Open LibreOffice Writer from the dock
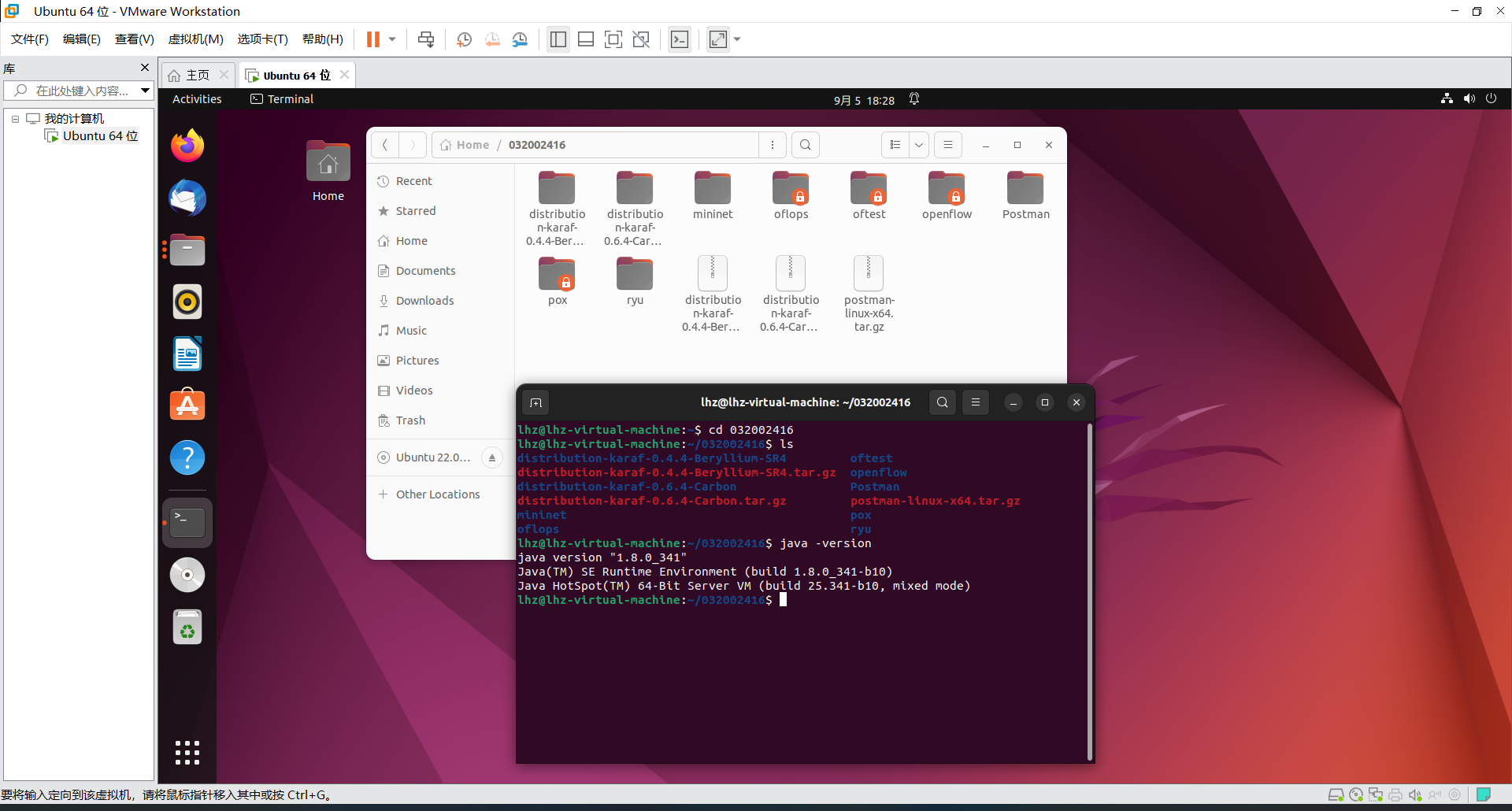 point(187,354)
